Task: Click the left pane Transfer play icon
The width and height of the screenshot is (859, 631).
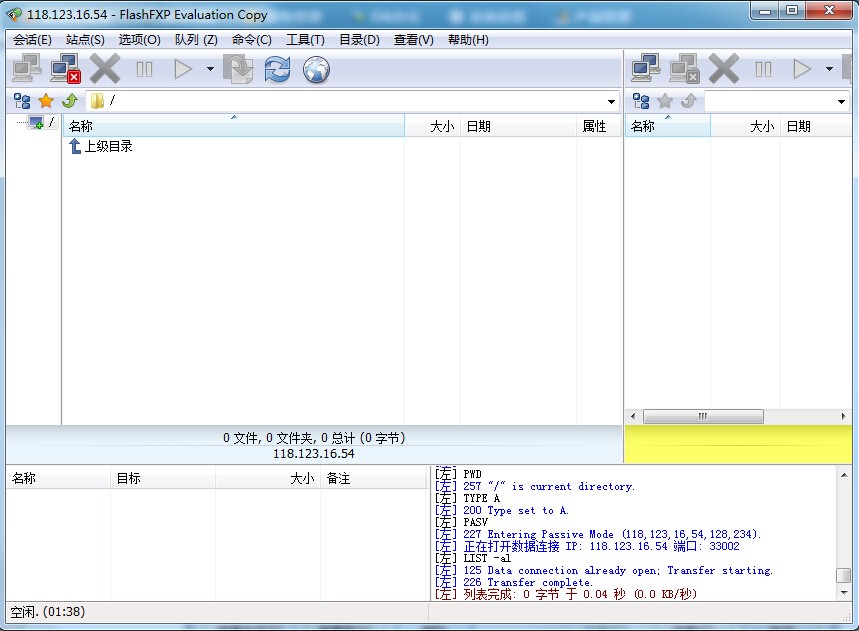Action: tap(183, 69)
